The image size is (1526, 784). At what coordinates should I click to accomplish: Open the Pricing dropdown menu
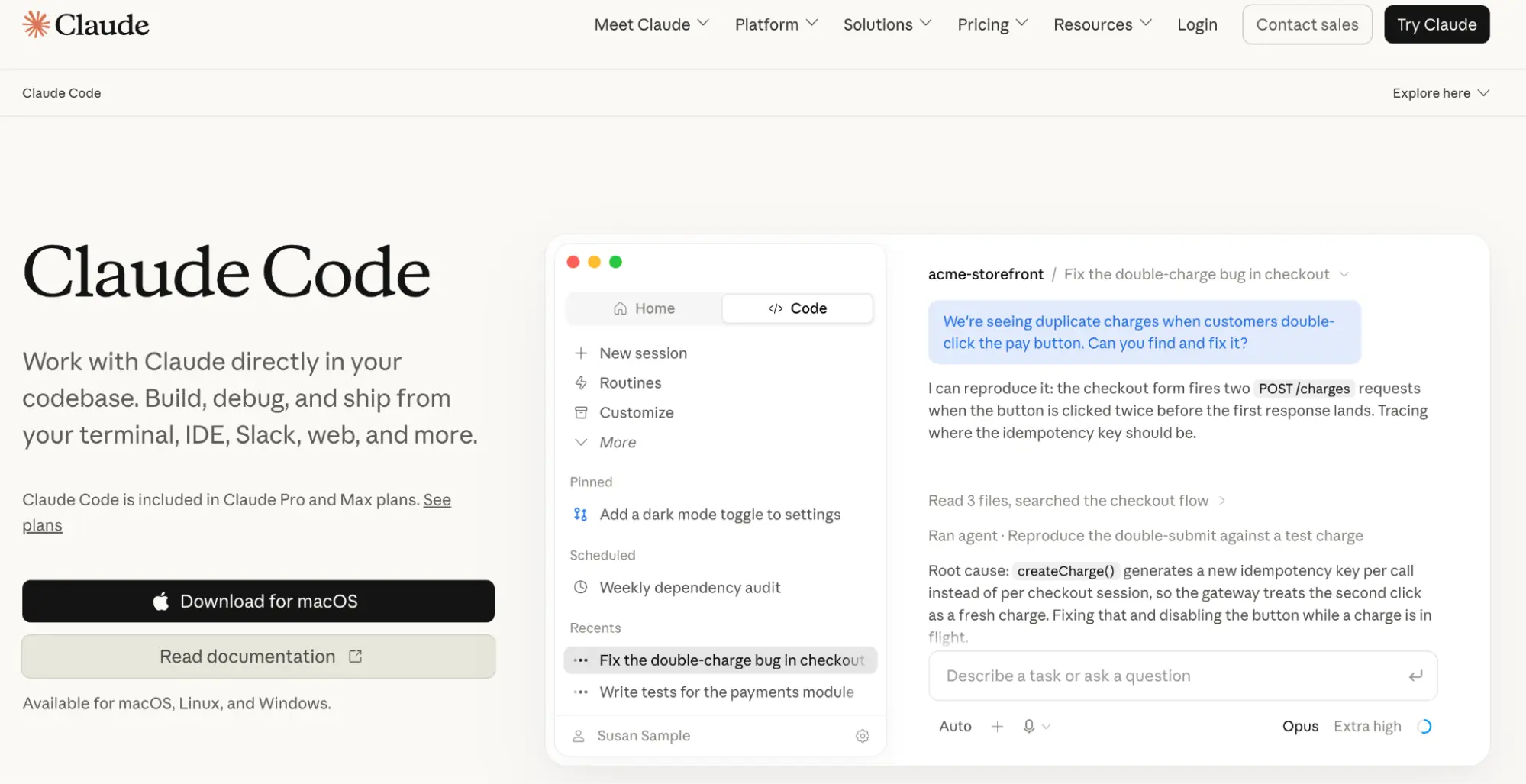click(992, 24)
